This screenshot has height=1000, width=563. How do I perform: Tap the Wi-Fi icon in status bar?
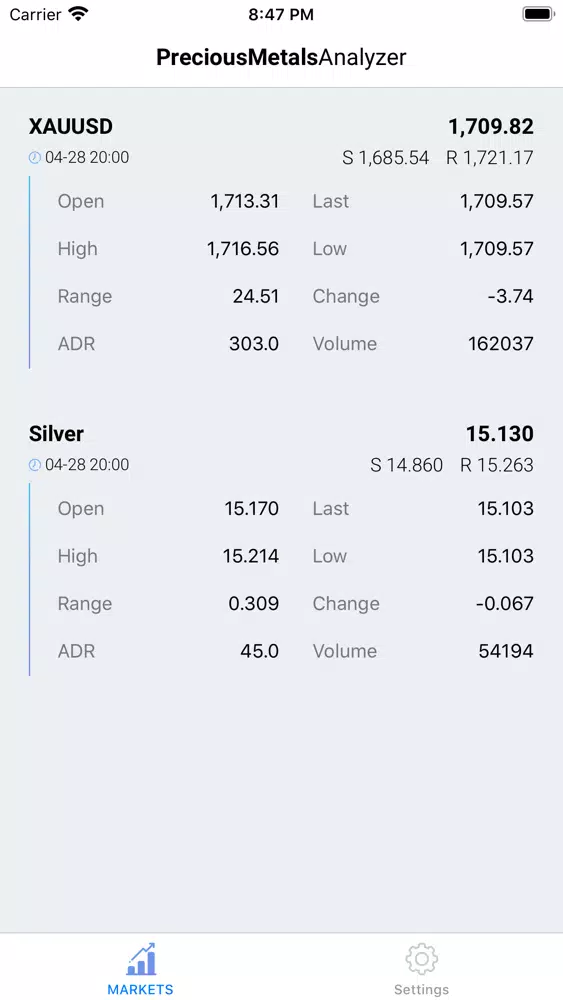tap(79, 14)
